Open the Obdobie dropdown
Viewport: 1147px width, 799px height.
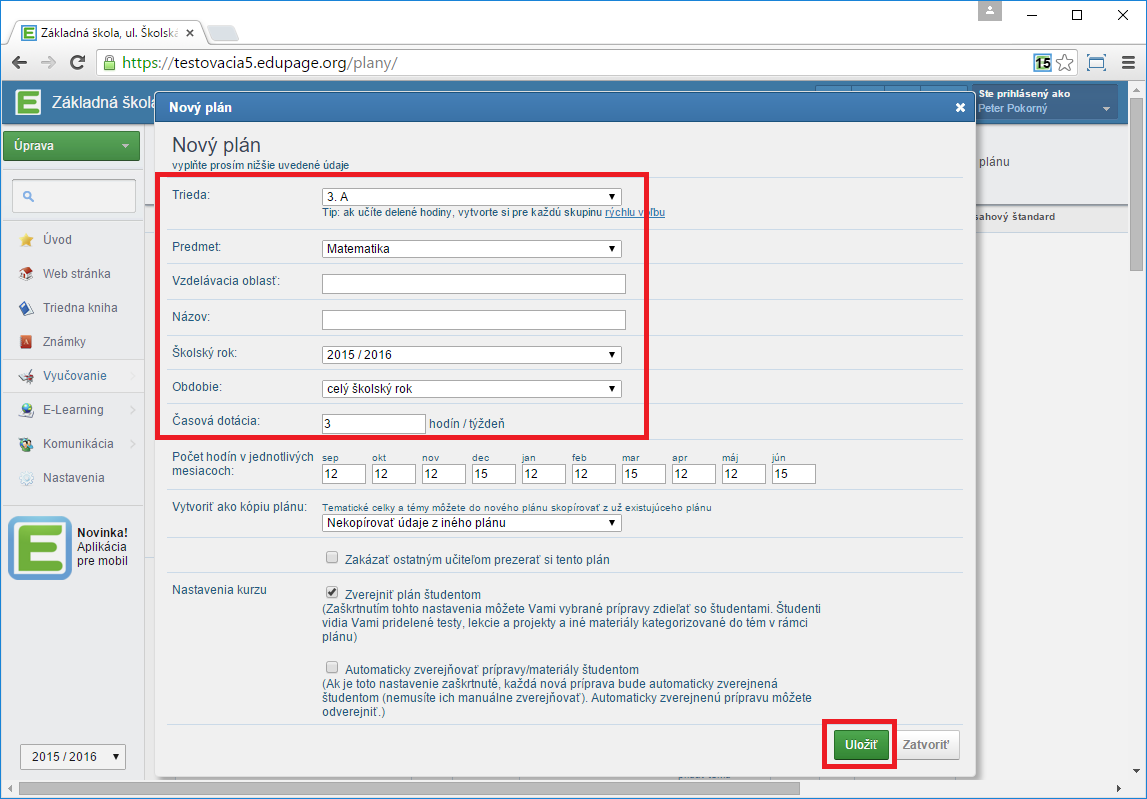(472, 389)
